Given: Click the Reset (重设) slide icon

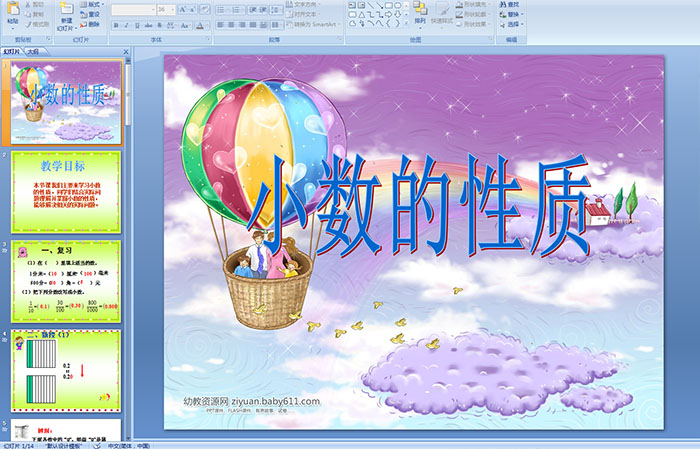Looking at the screenshot, I should (x=83, y=14).
